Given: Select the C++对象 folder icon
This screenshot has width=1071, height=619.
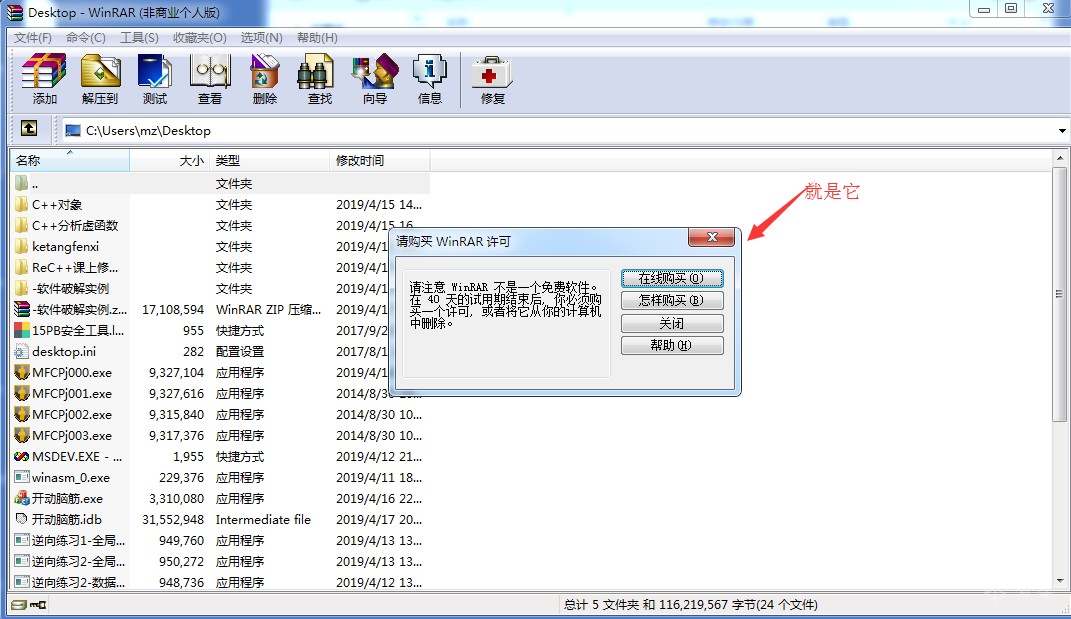Looking at the screenshot, I should click(22, 204).
